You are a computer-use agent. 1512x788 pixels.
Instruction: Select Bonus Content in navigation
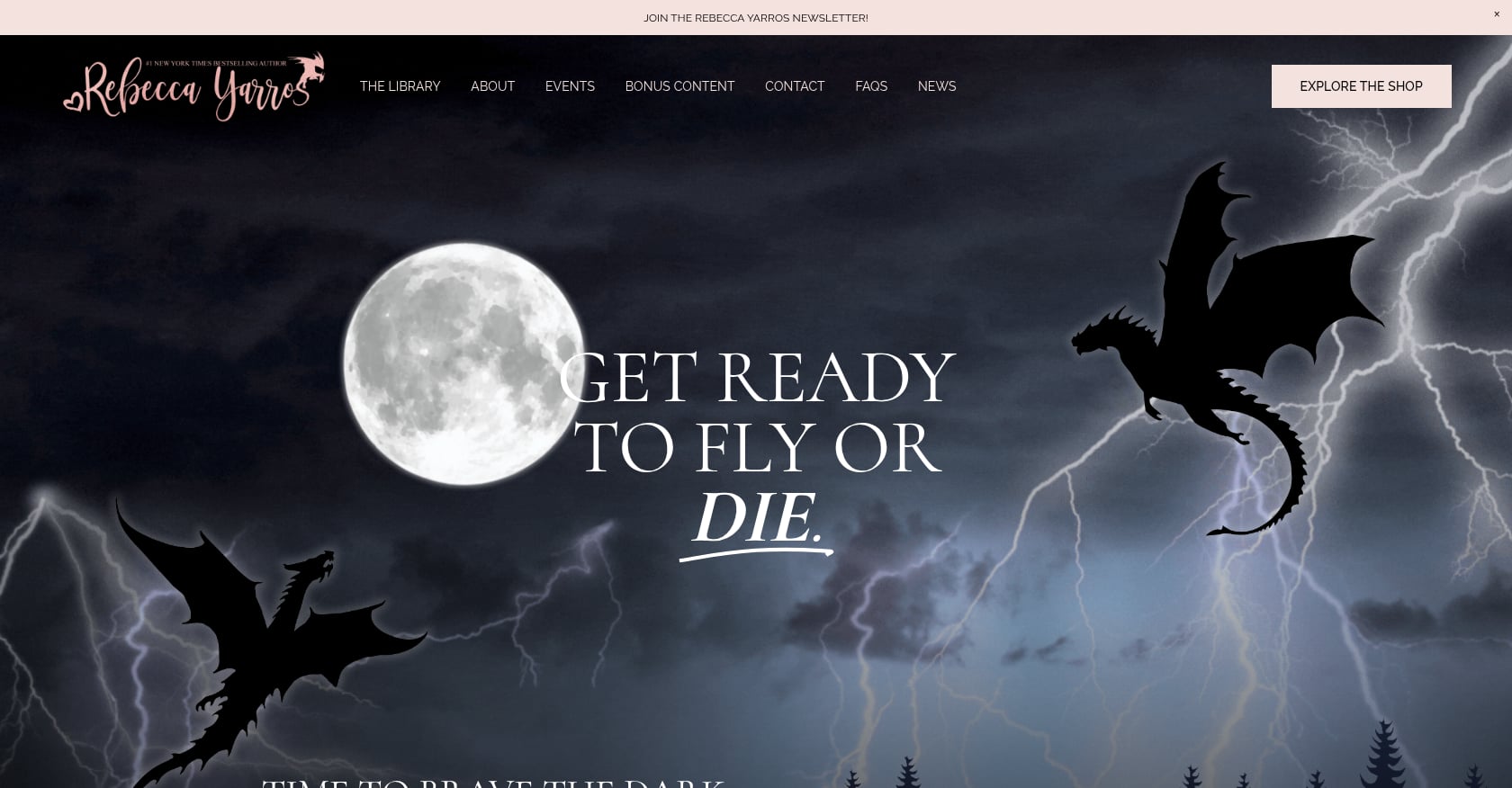click(x=679, y=86)
